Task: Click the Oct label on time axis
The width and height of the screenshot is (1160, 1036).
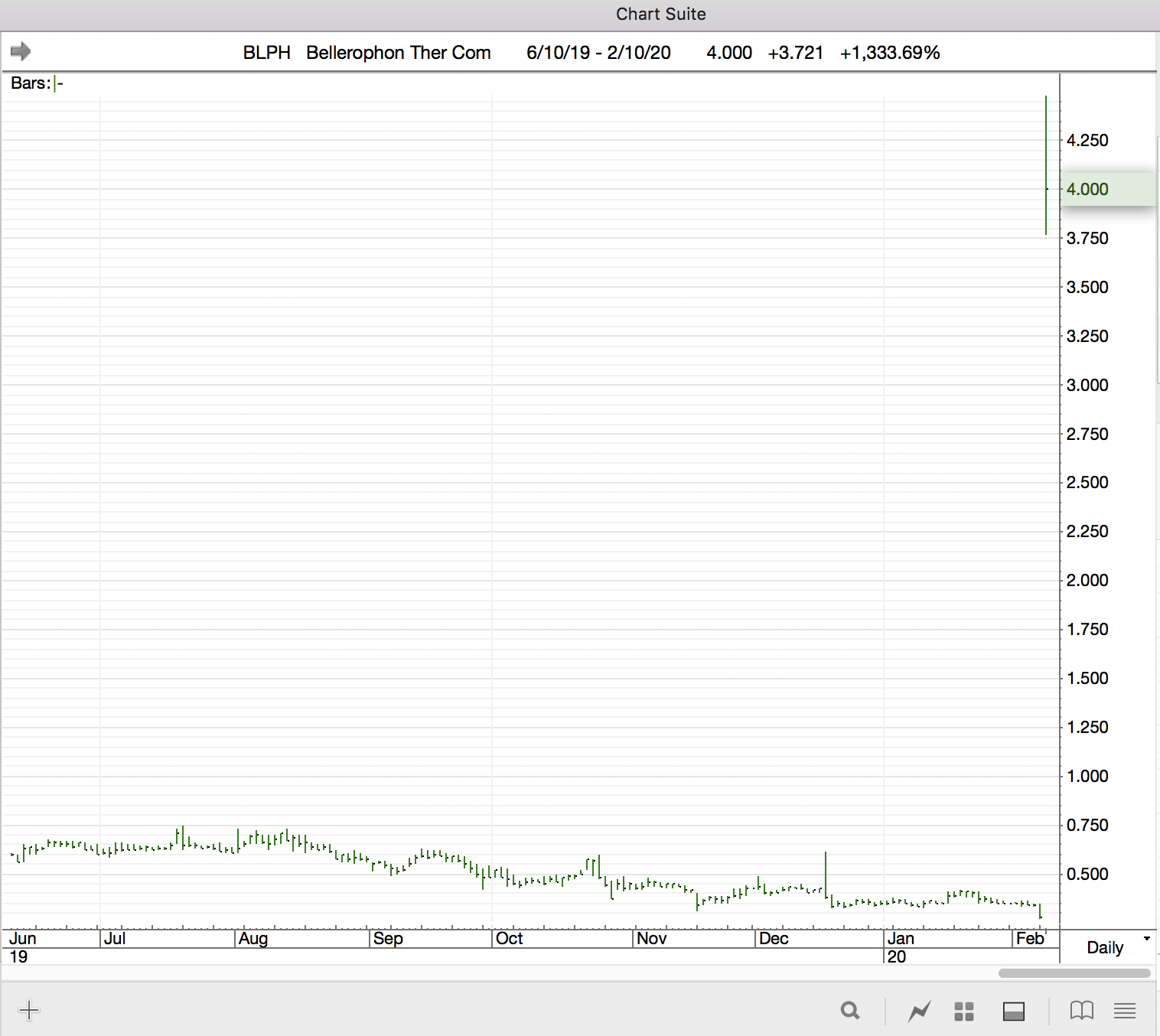Action: pos(510,939)
